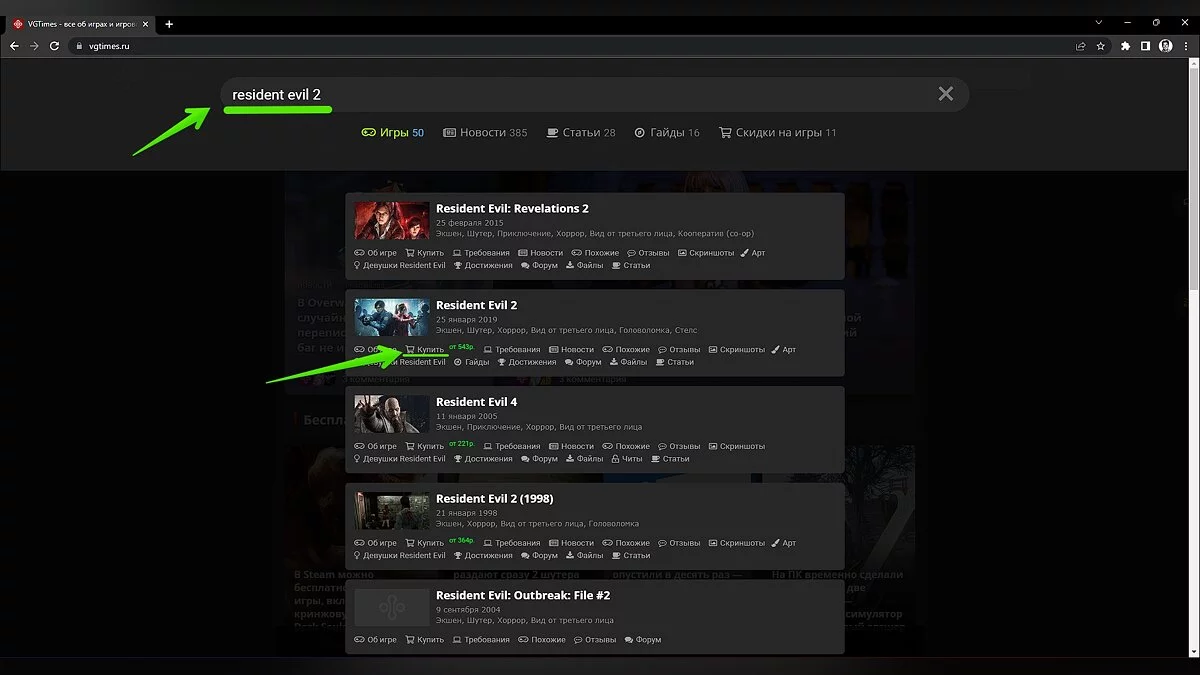Screen dimensions: 1200x675
Task: Switch to the Новости 385 tab
Action: coord(485,132)
